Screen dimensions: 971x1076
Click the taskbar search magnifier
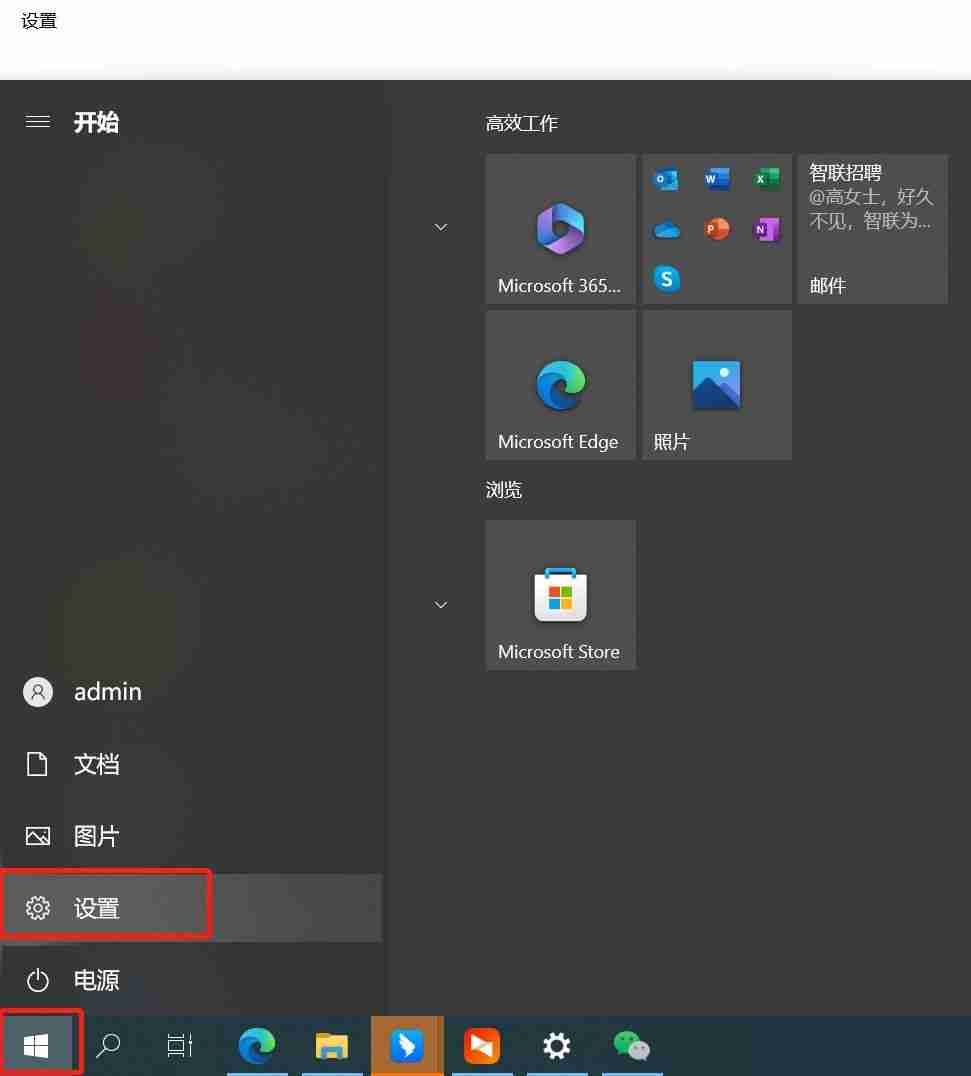tap(107, 1046)
